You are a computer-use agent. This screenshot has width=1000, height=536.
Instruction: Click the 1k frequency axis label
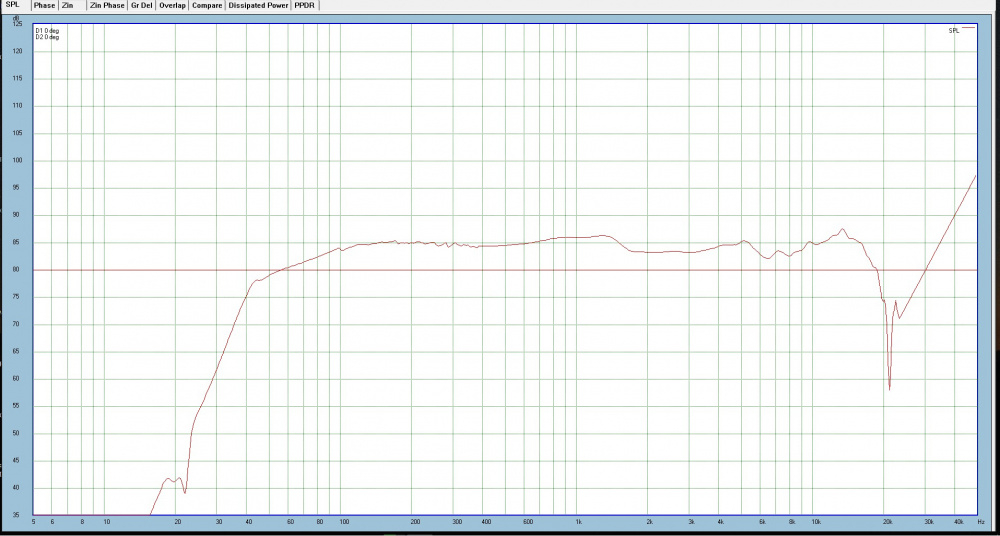[578, 522]
